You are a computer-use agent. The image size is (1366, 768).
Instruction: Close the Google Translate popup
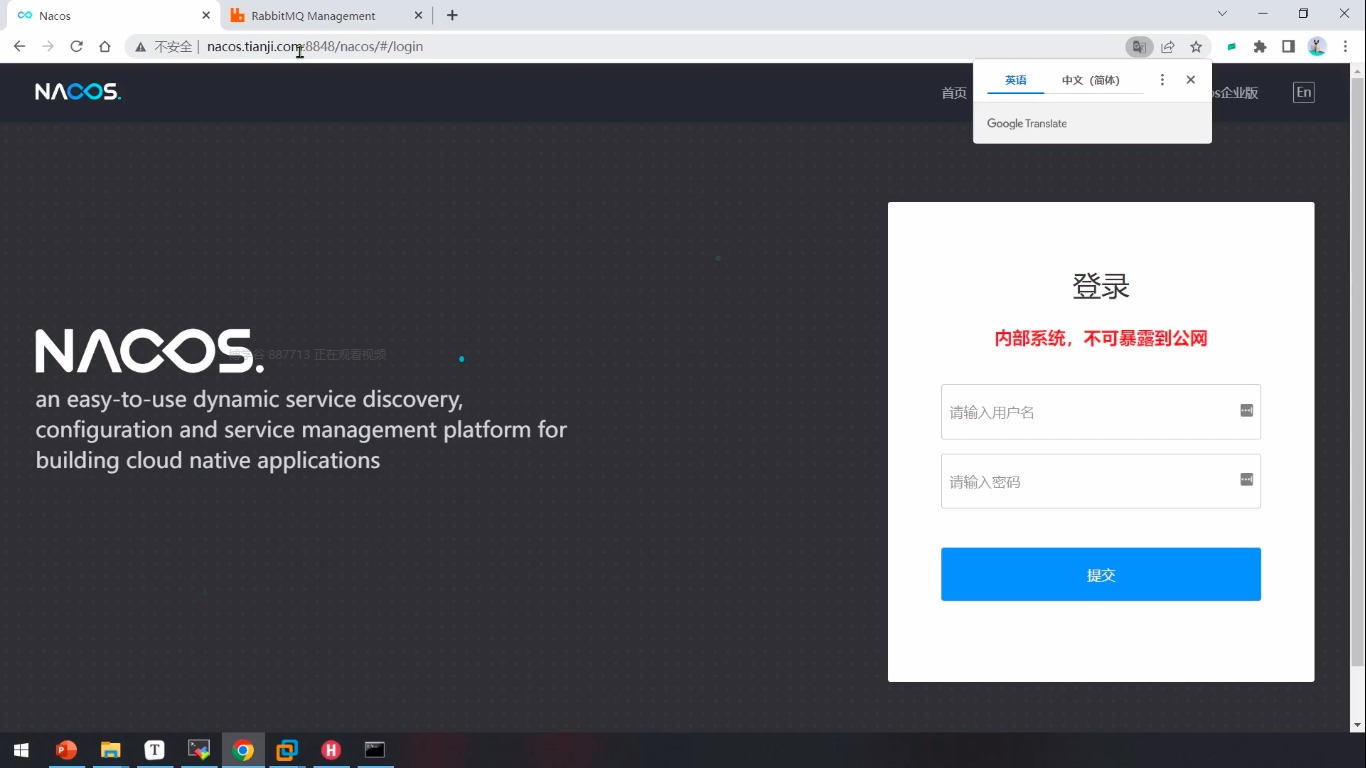click(1190, 80)
